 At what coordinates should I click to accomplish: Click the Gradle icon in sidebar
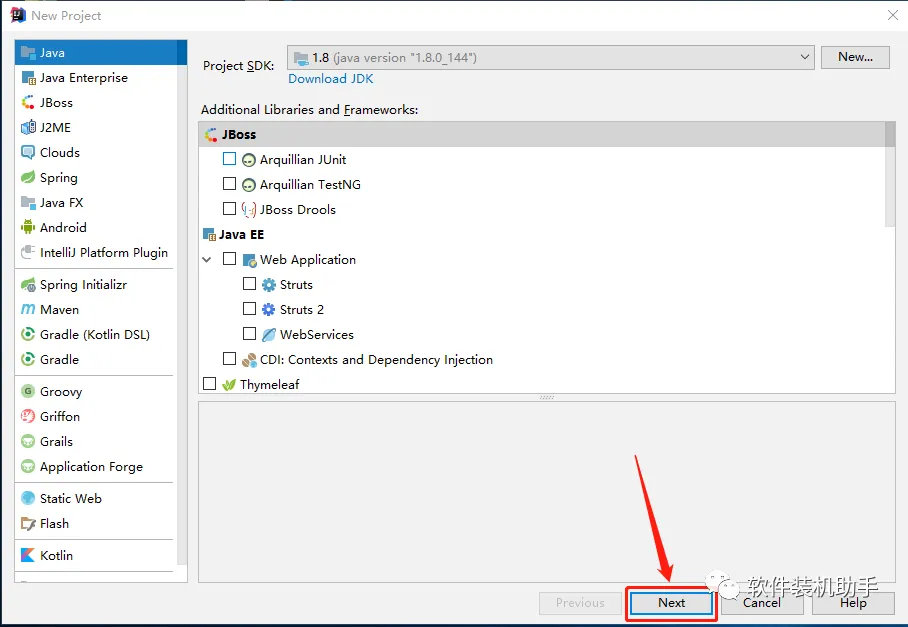click(28, 359)
